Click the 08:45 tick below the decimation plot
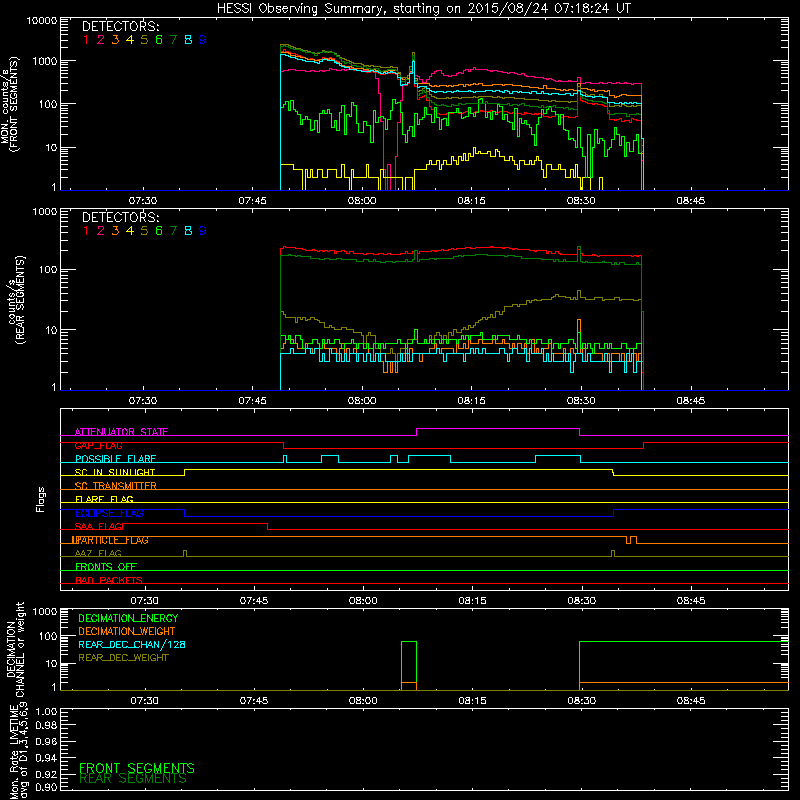This screenshot has width=800, height=800. click(x=691, y=701)
